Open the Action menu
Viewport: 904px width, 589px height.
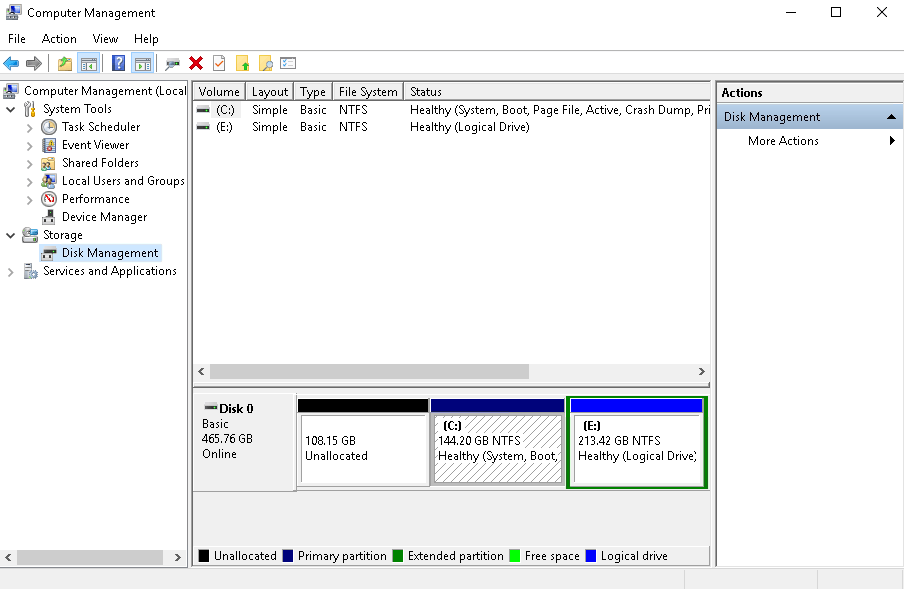coord(59,39)
